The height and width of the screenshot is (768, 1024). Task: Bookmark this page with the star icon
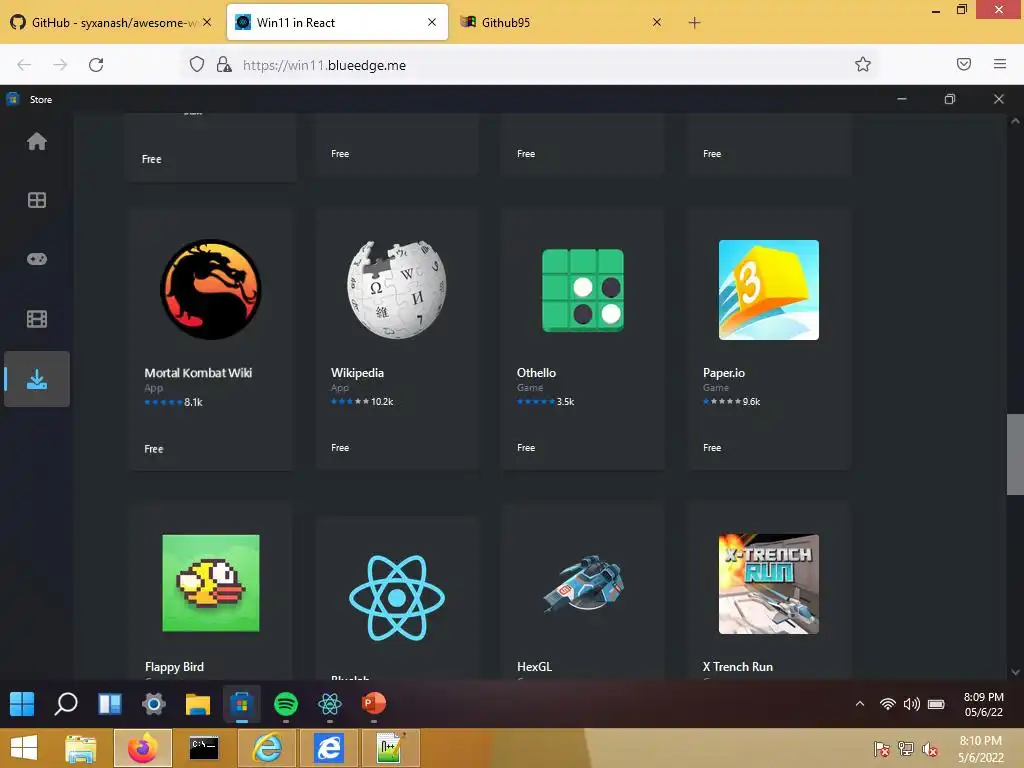pos(863,64)
